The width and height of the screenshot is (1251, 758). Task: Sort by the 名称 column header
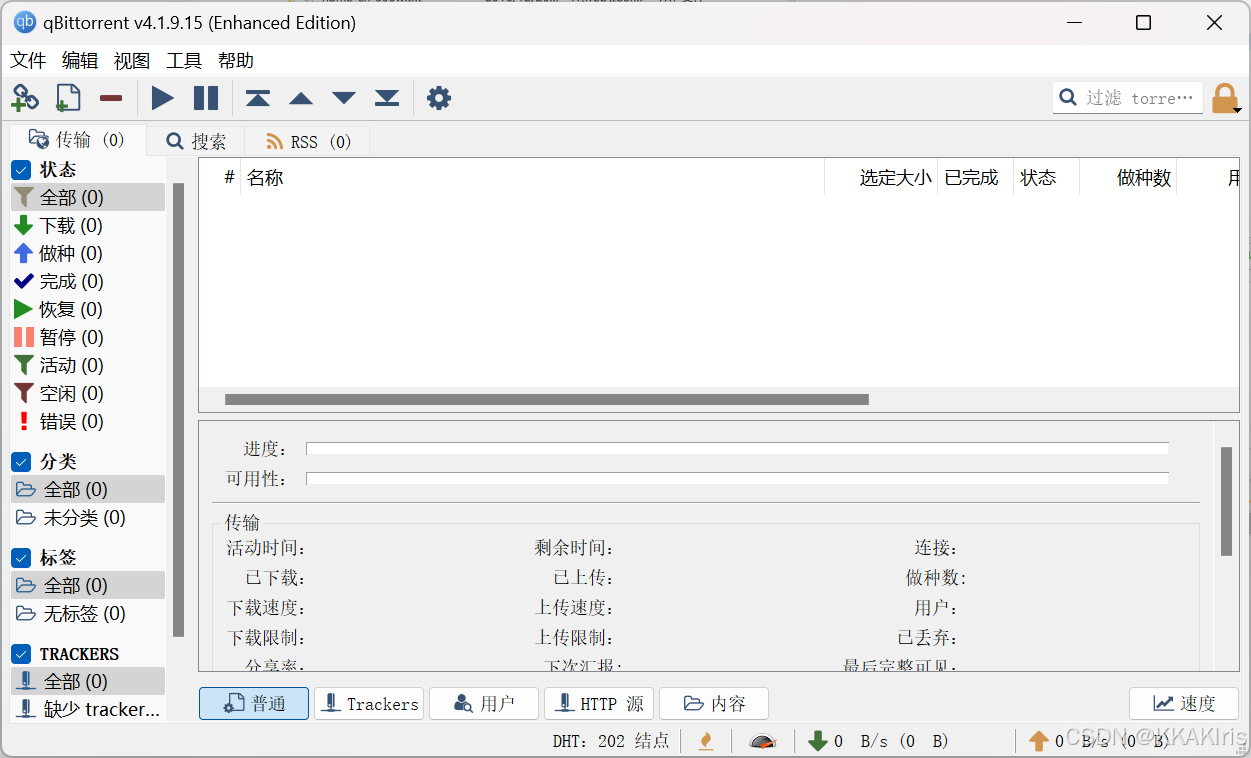[532, 178]
